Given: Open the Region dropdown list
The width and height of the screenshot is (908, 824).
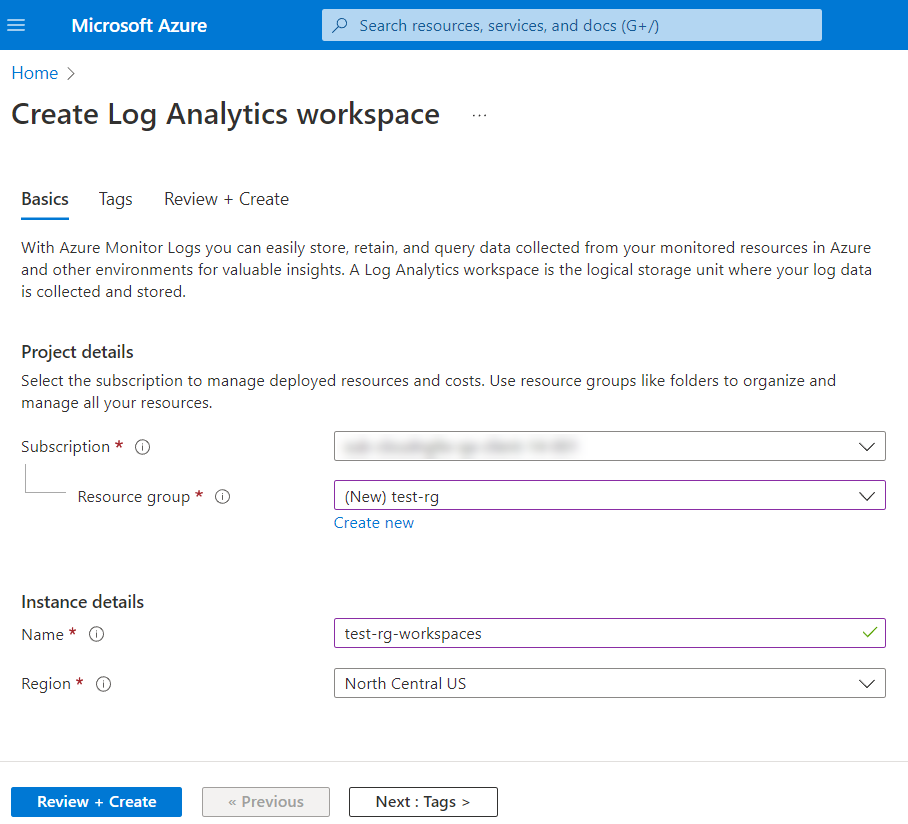Looking at the screenshot, I should (866, 684).
